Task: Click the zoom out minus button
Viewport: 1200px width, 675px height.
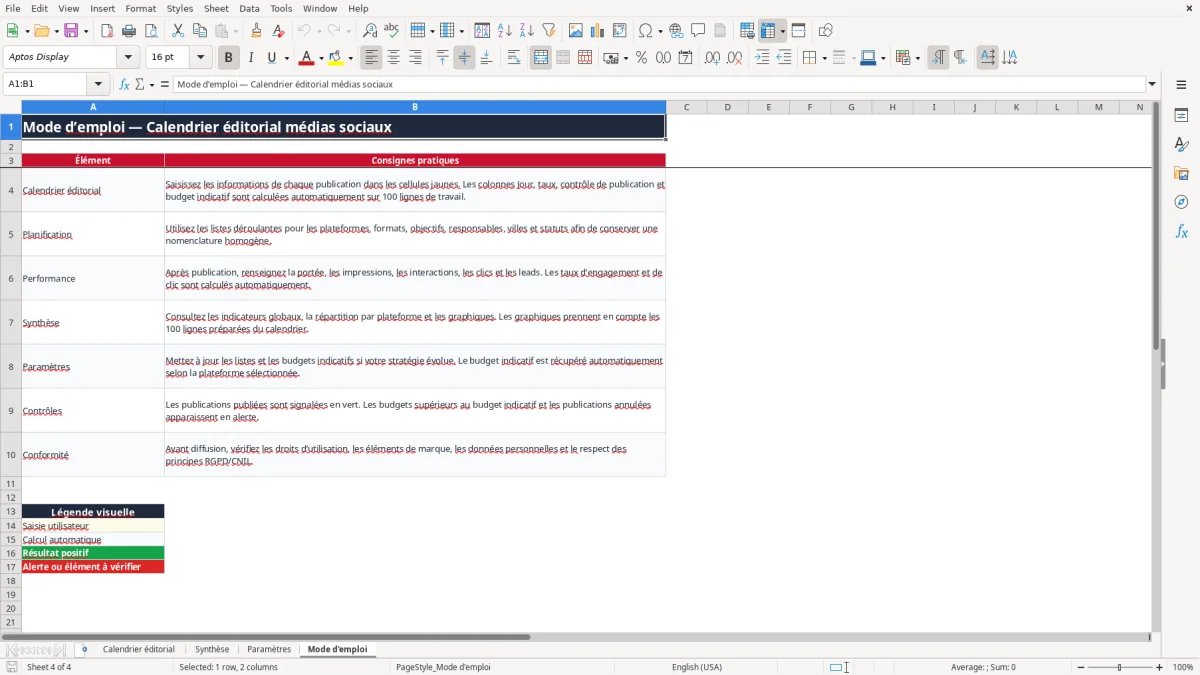Action: (x=1079, y=667)
